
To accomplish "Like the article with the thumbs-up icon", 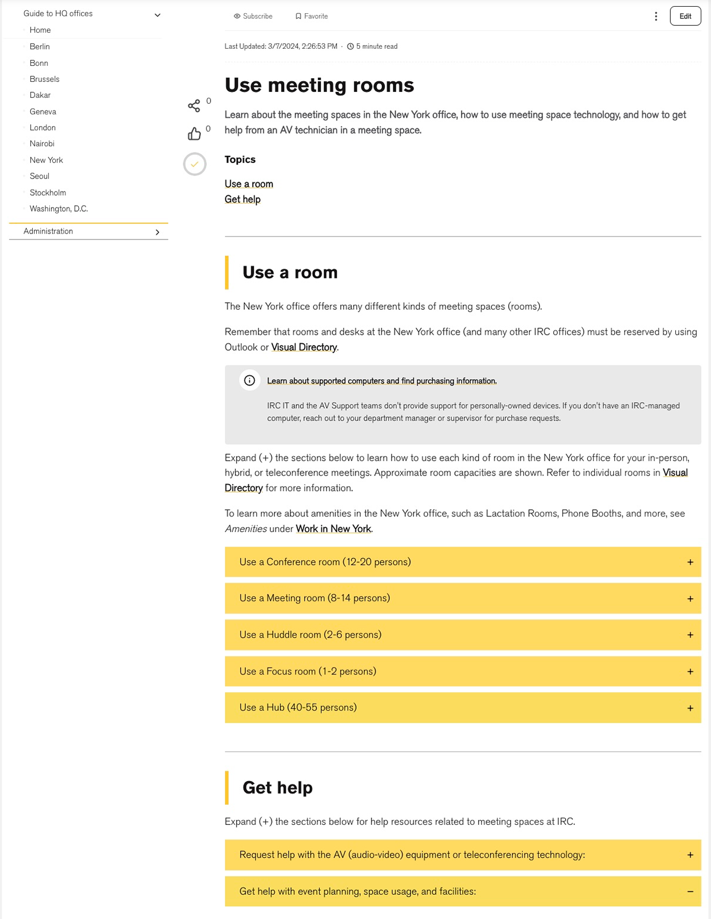I will 194,132.
